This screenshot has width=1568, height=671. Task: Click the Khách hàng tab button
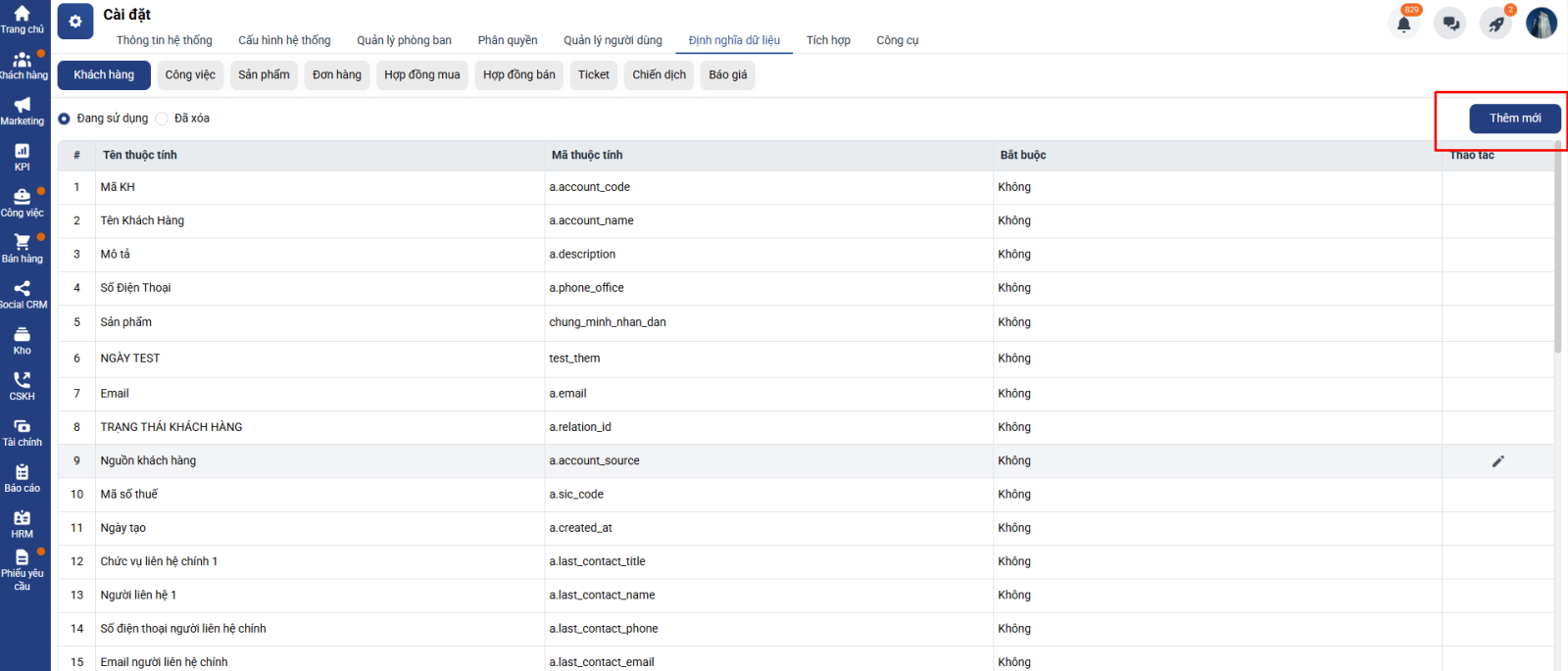point(104,75)
